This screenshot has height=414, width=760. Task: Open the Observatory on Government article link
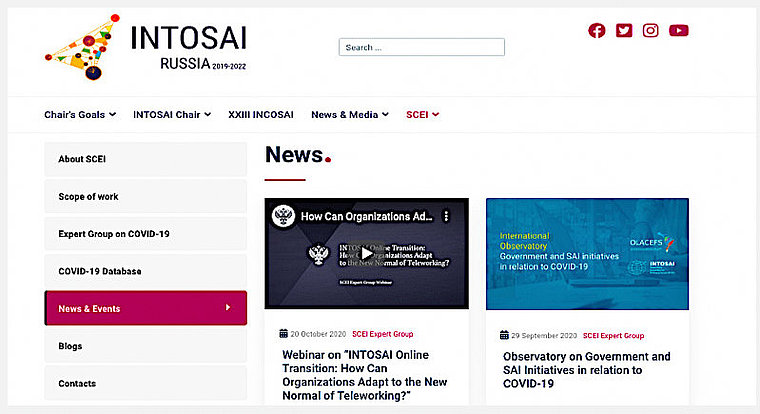point(586,370)
